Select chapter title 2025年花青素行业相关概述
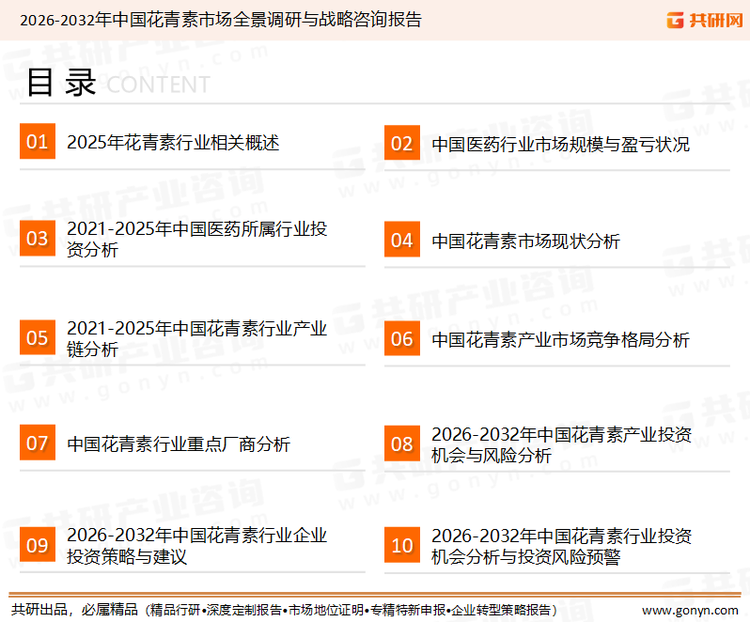This screenshot has height=622, width=750. pos(173,143)
